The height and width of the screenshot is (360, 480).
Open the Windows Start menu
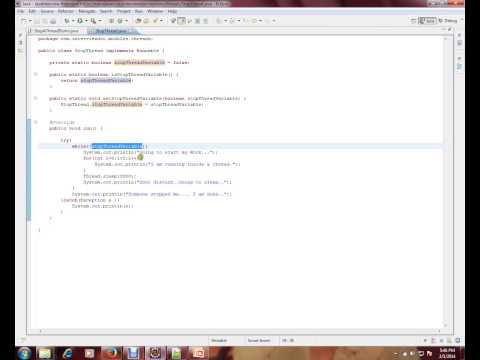tap(25, 353)
